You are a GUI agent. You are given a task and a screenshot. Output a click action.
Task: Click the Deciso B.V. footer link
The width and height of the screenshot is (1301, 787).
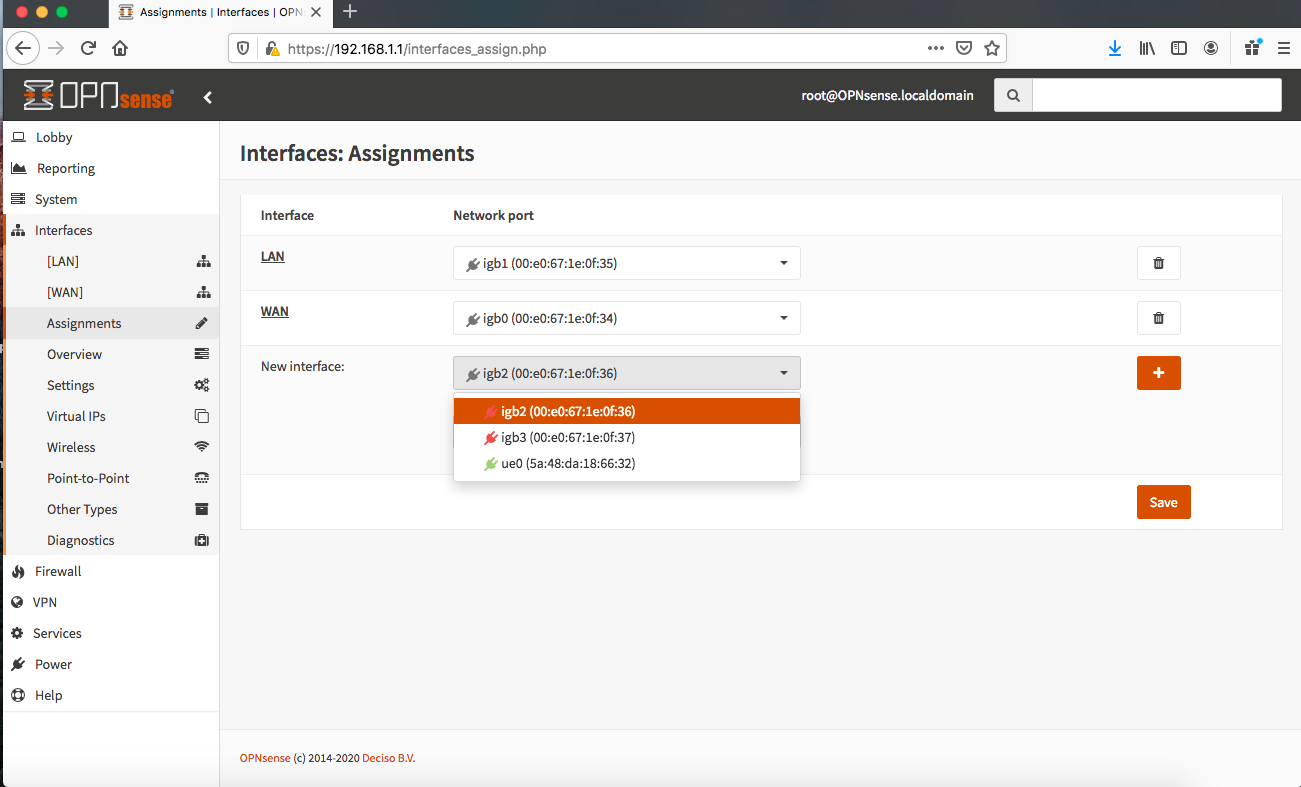click(x=388, y=758)
